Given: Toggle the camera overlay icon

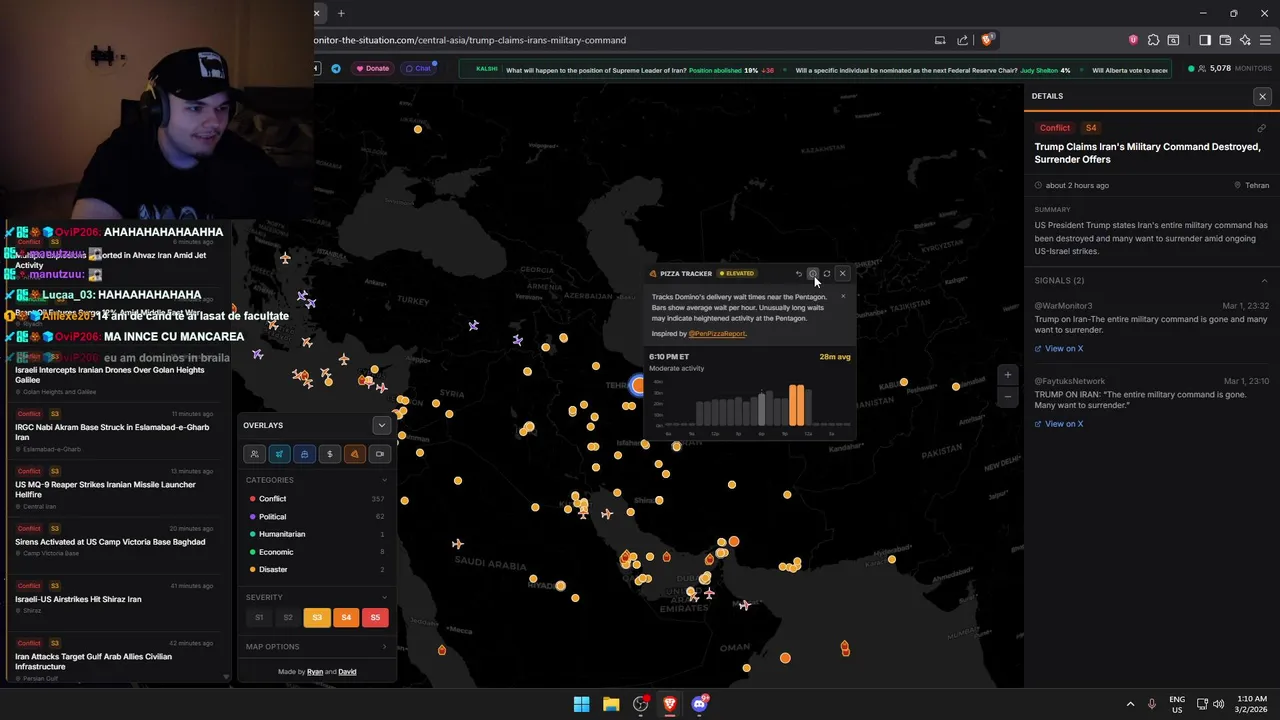Looking at the screenshot, I should click(x=379, y=454).
